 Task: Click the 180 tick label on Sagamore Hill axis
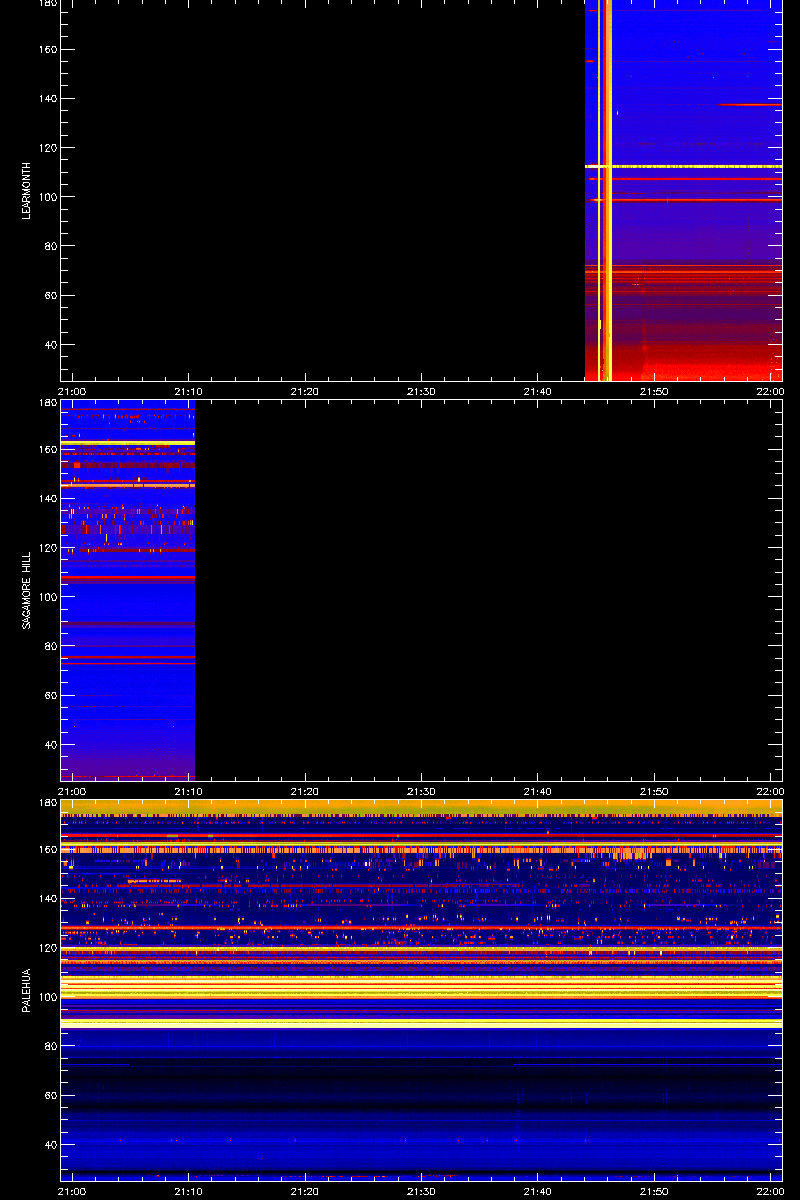pyautogui.click(x=46, y=403)
